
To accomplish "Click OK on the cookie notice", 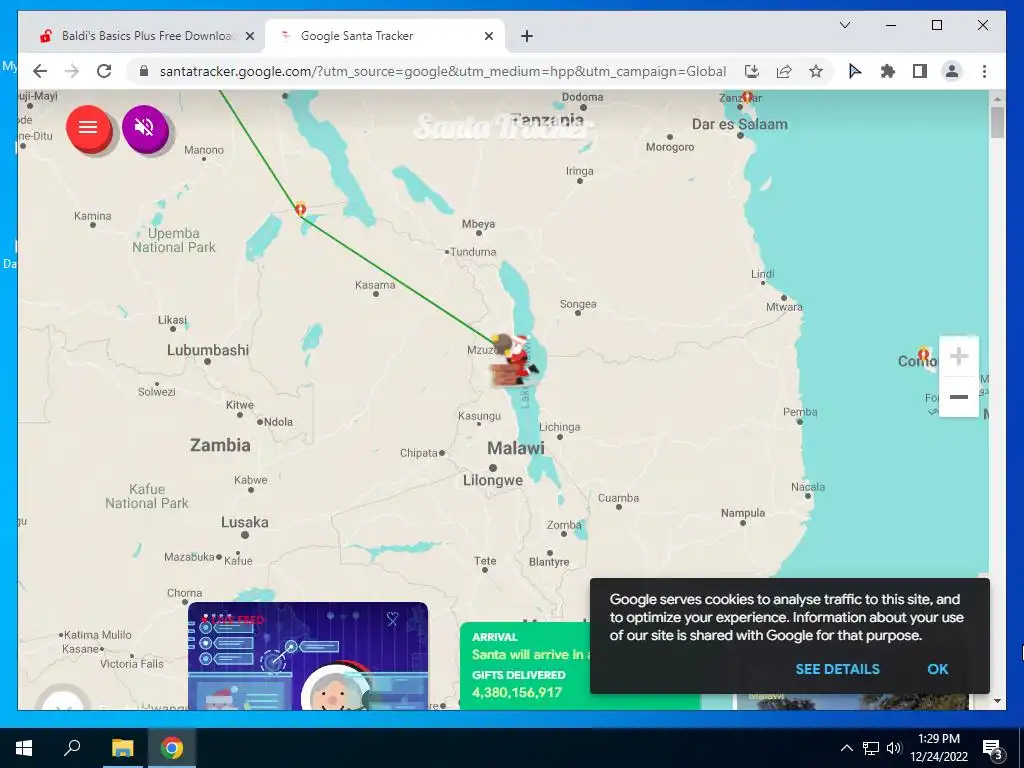I will tap(937, 669).
